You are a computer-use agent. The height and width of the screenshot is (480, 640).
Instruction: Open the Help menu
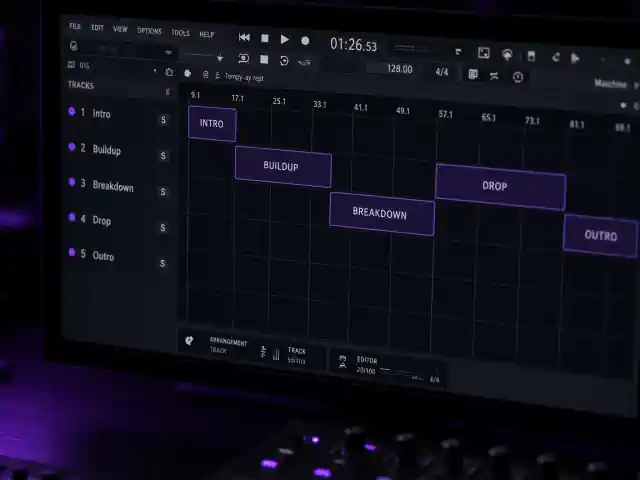[207, 35]
